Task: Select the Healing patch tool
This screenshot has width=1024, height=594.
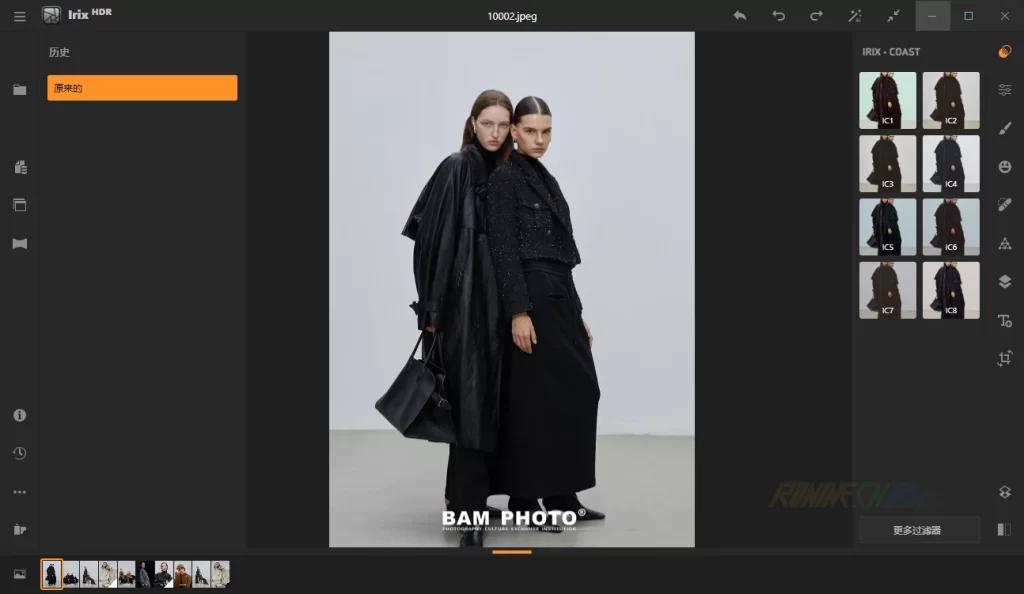Action: 1004,204
